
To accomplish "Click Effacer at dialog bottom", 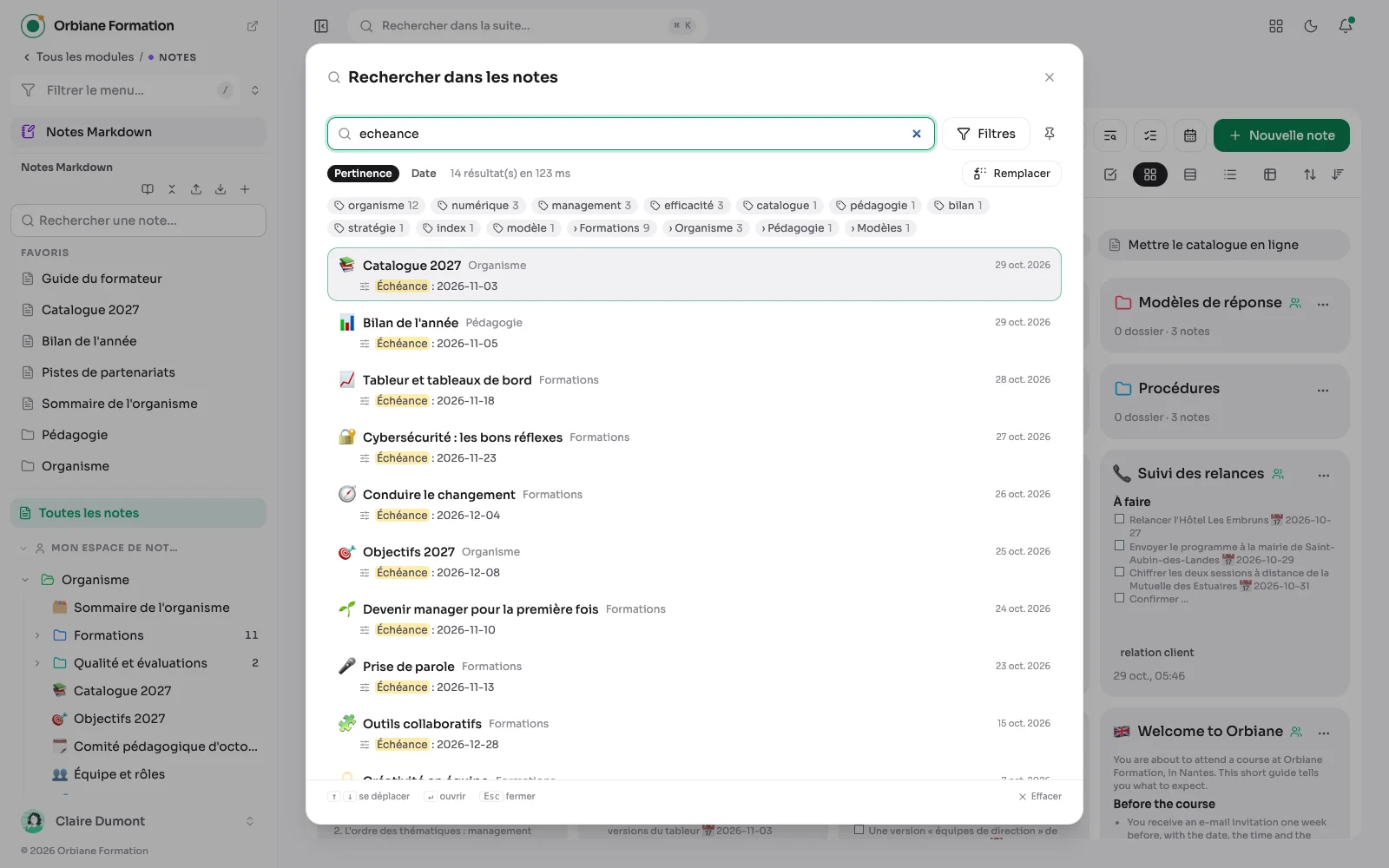I will [x=1040, y=796].
